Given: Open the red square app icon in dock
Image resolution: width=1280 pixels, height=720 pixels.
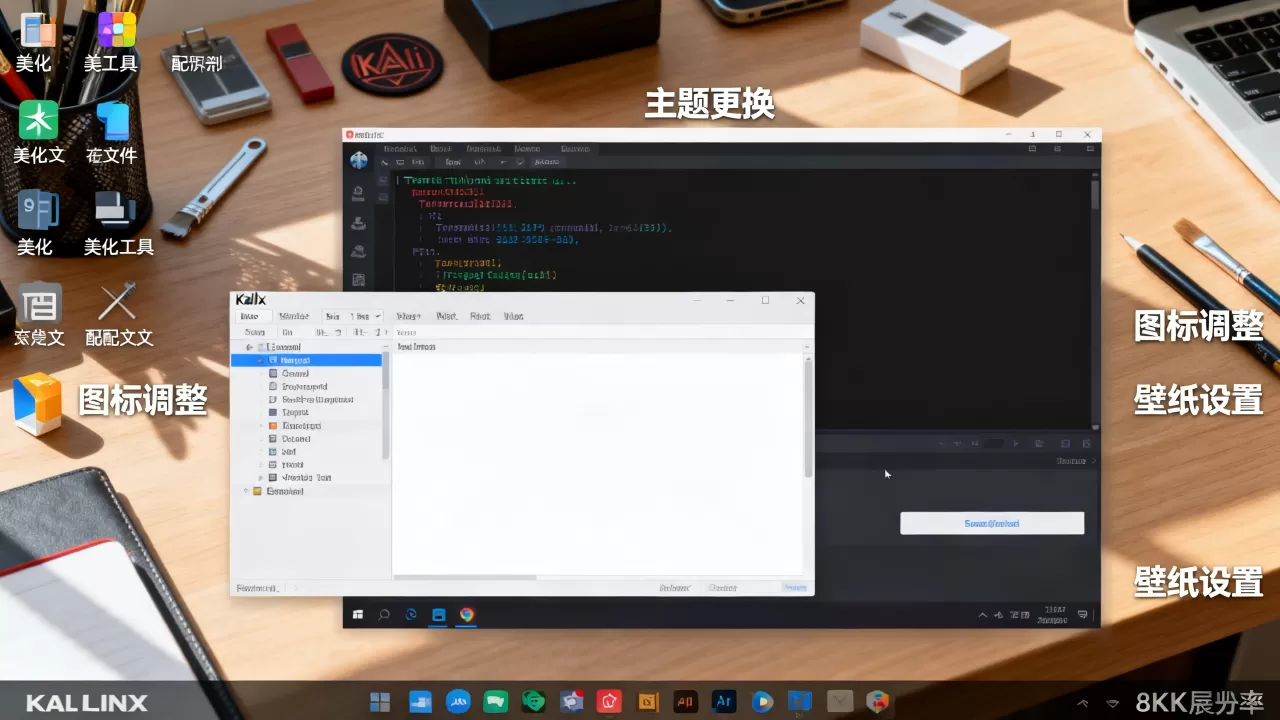Looking at the screenshot, I should pos(610,702).
